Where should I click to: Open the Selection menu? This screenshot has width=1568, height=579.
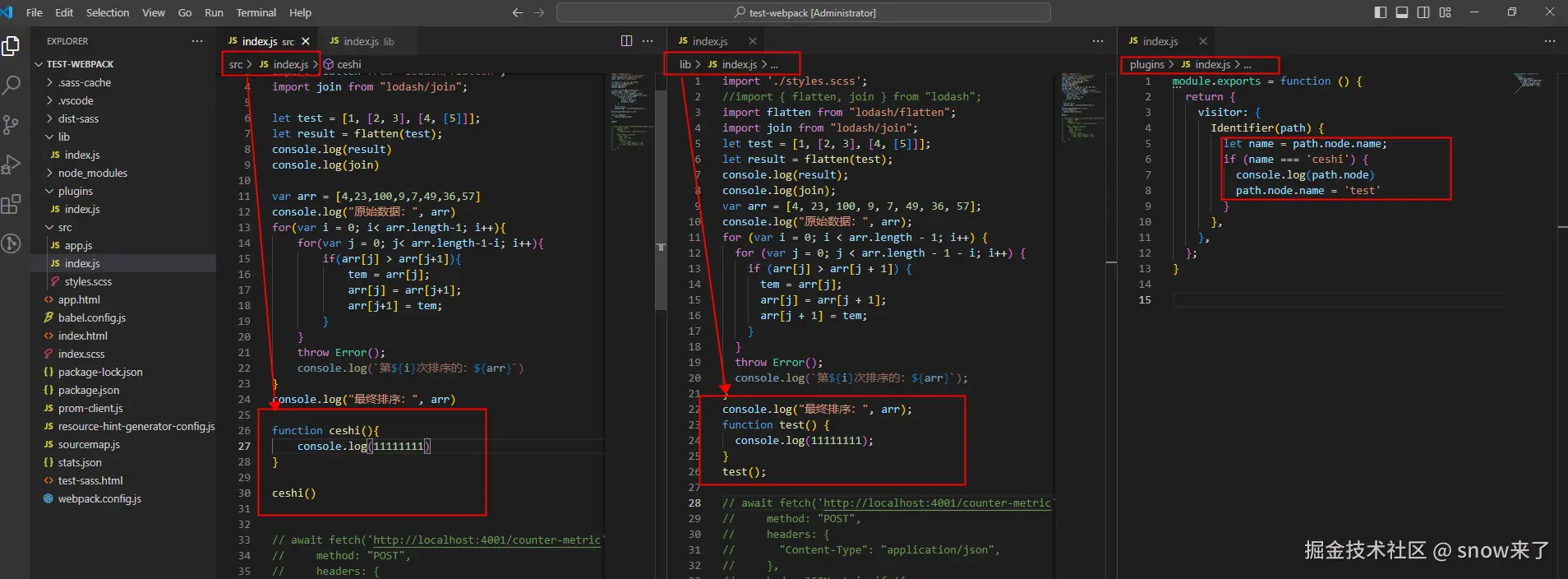(x=108, y=12)
